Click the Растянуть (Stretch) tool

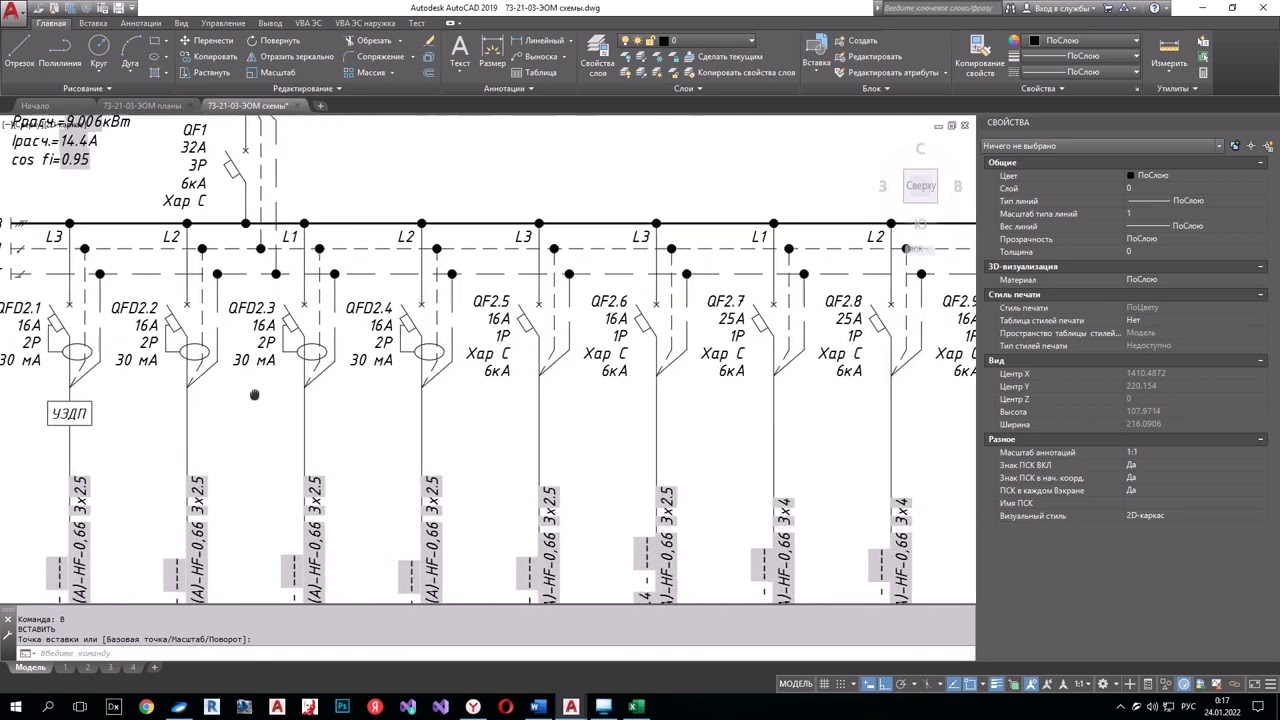click(204, 73)
